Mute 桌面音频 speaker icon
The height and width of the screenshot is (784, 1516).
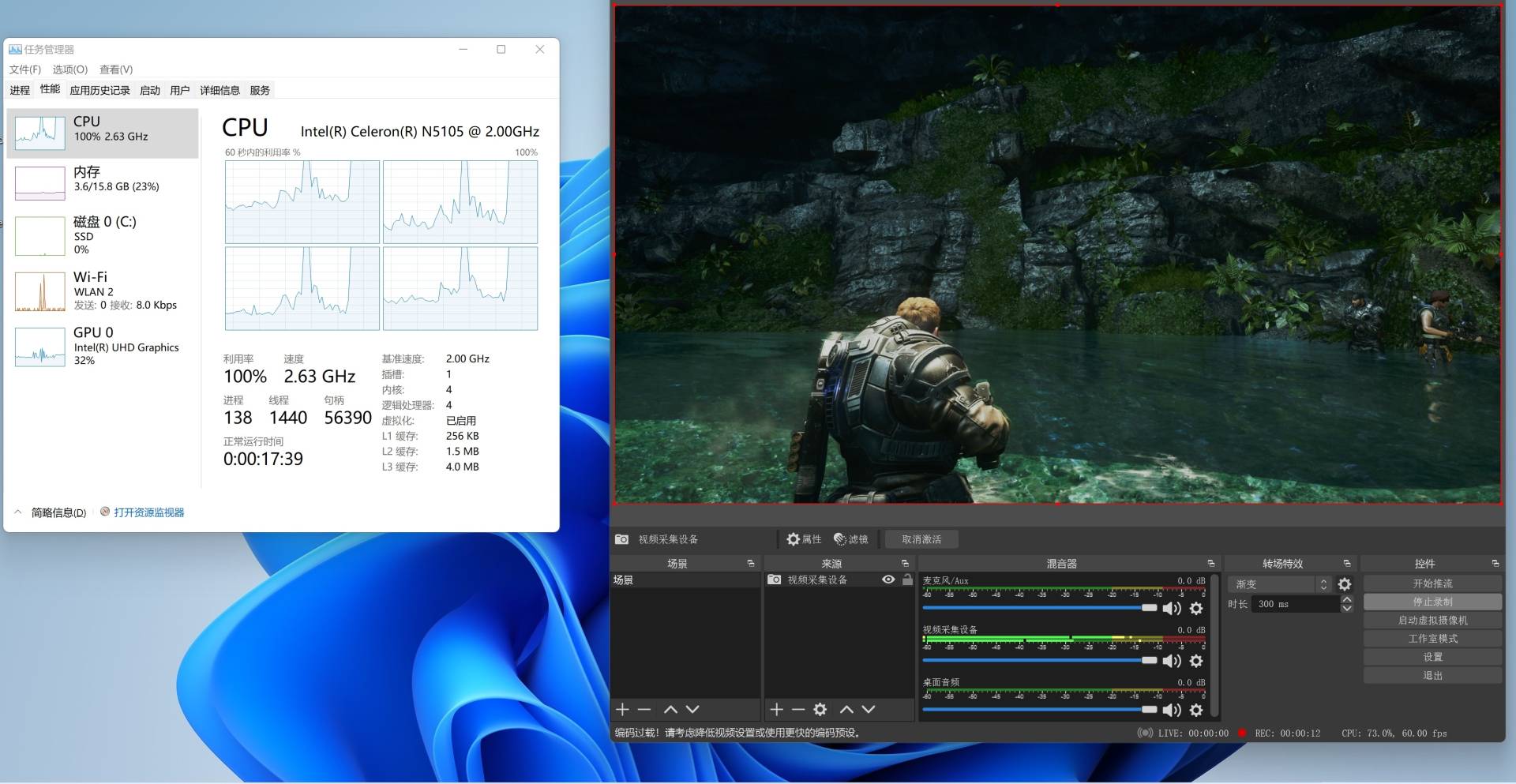[x=1172, y=710]
